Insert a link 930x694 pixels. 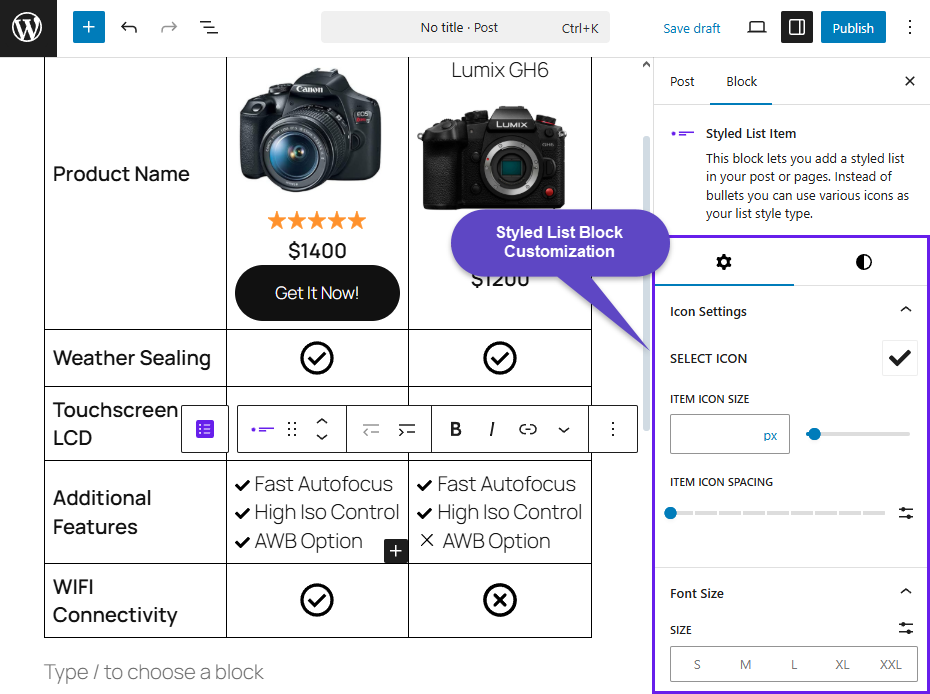pos(528,429)
